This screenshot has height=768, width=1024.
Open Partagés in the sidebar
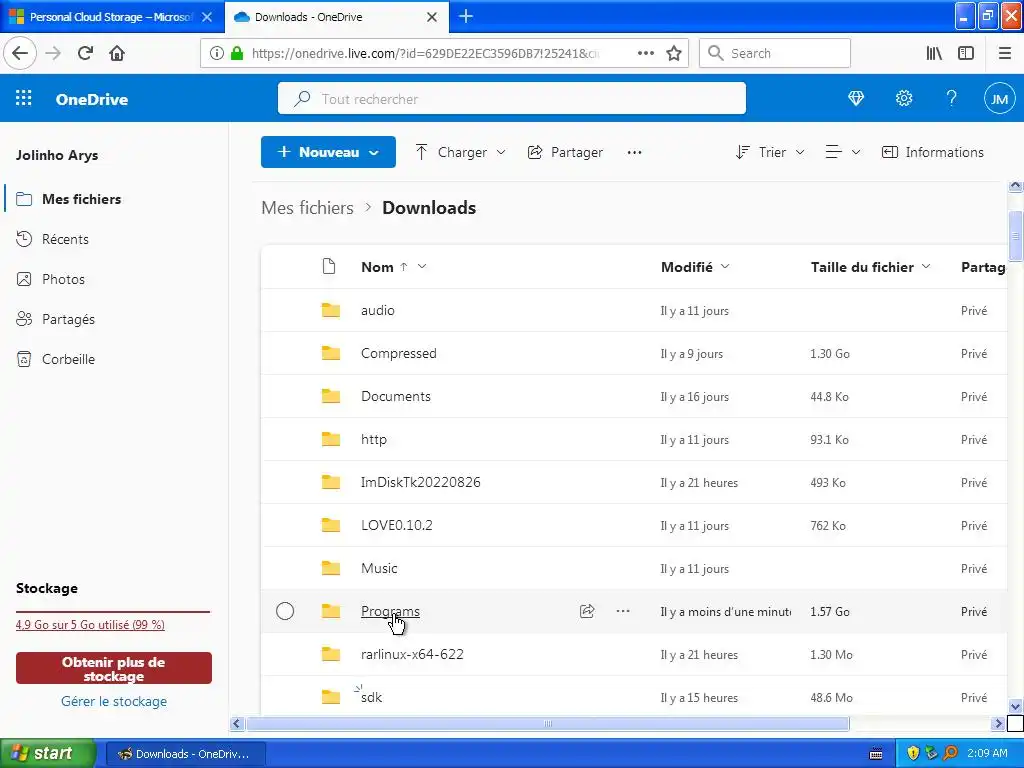coord(68,319)
